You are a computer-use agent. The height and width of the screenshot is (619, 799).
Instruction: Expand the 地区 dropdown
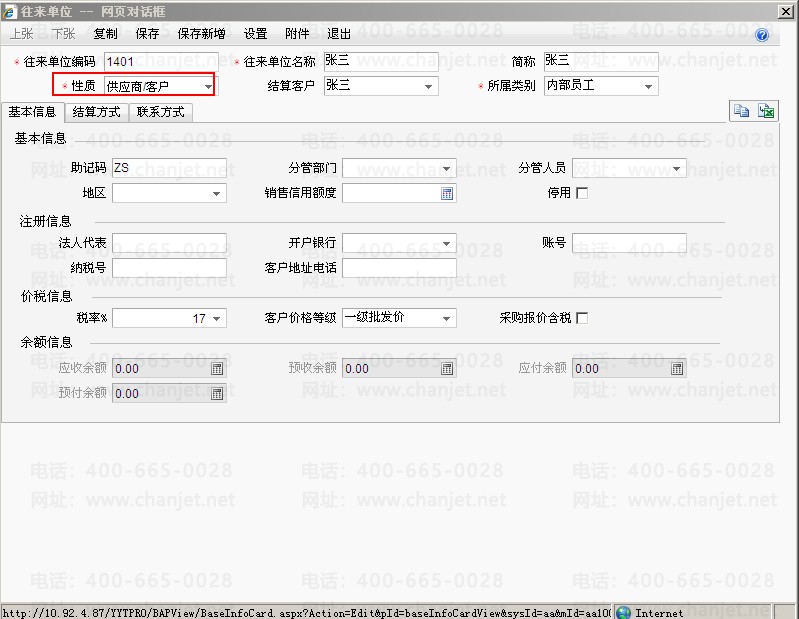coord(217,194)
